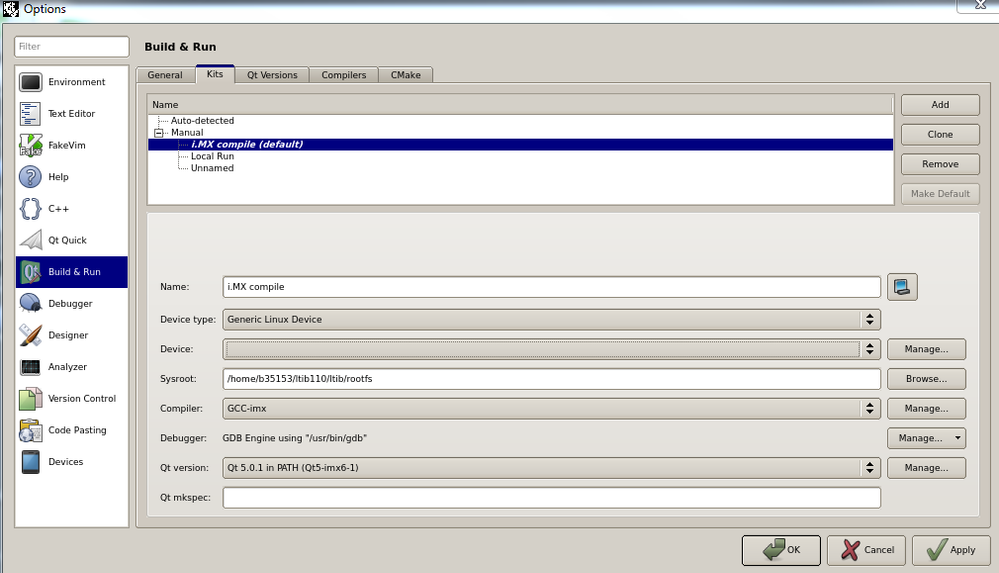
Task: Remove the selected kit
Action: pos(940,164)
